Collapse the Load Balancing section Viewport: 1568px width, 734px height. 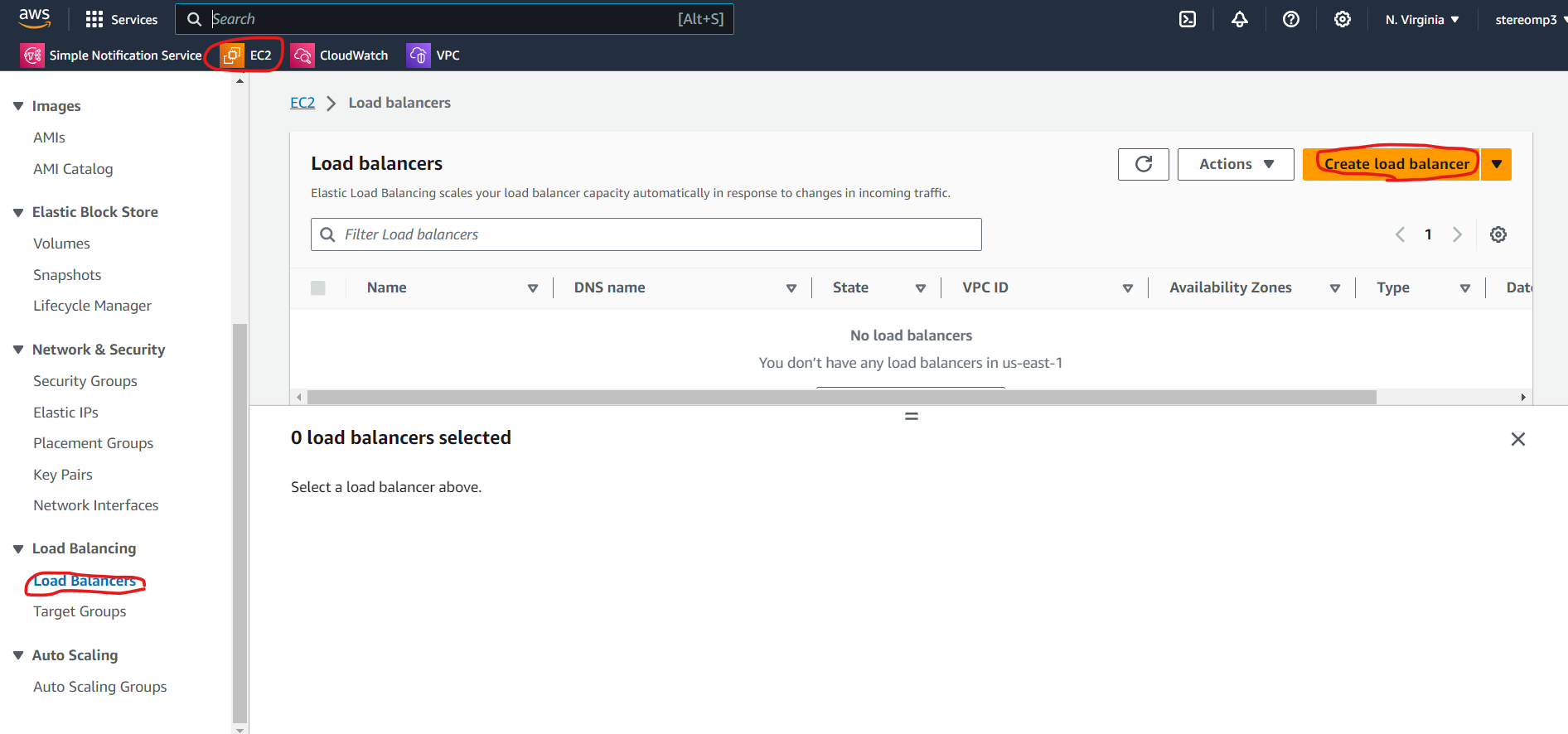(x=18, y=548)
